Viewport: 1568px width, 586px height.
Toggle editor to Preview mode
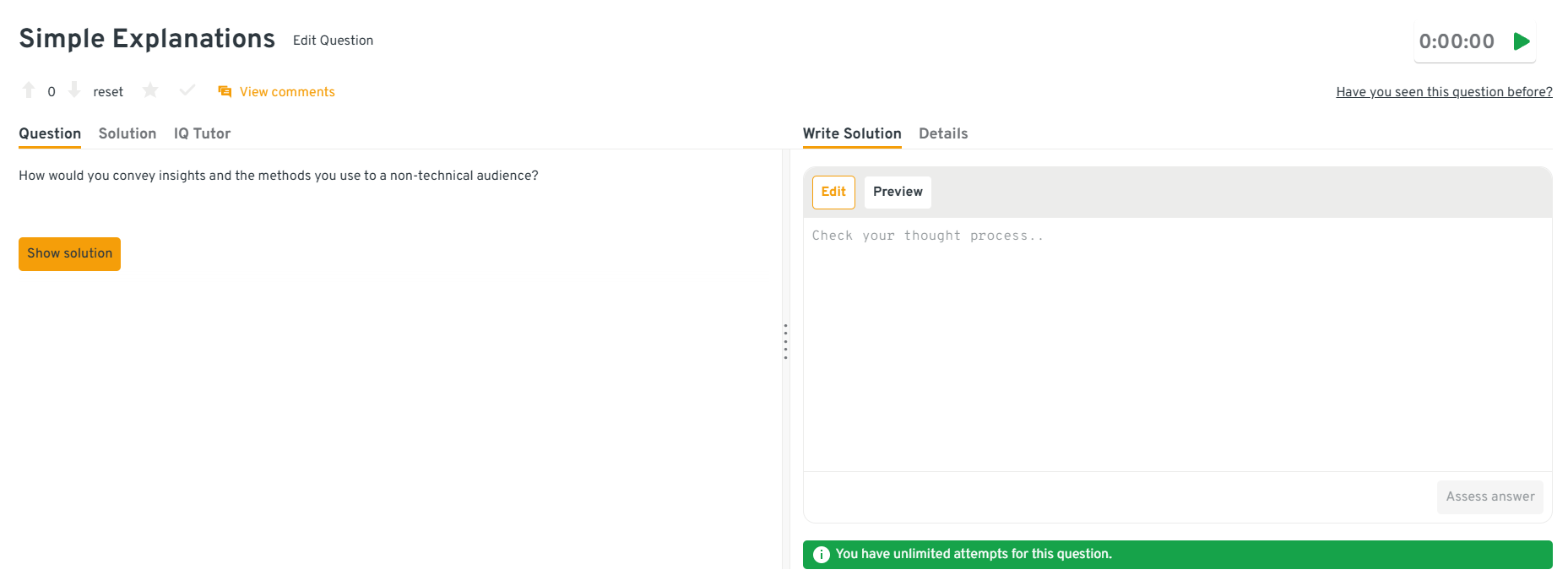898,192
